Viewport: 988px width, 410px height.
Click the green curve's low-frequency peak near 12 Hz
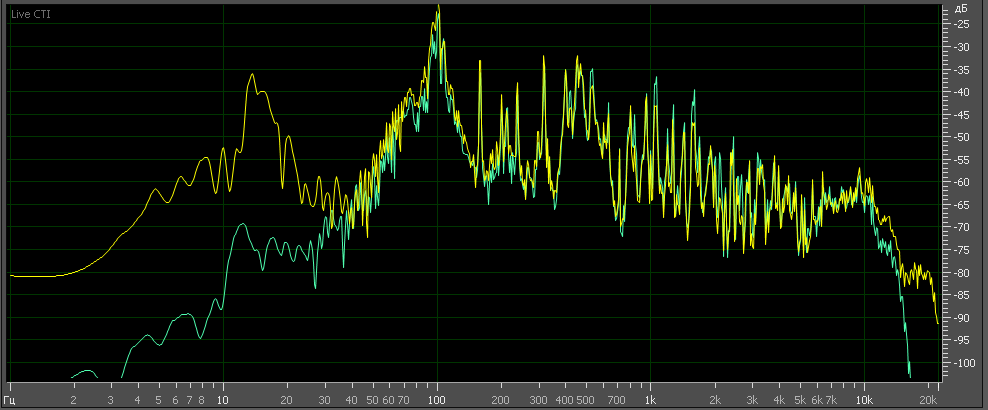click(243, 225)
